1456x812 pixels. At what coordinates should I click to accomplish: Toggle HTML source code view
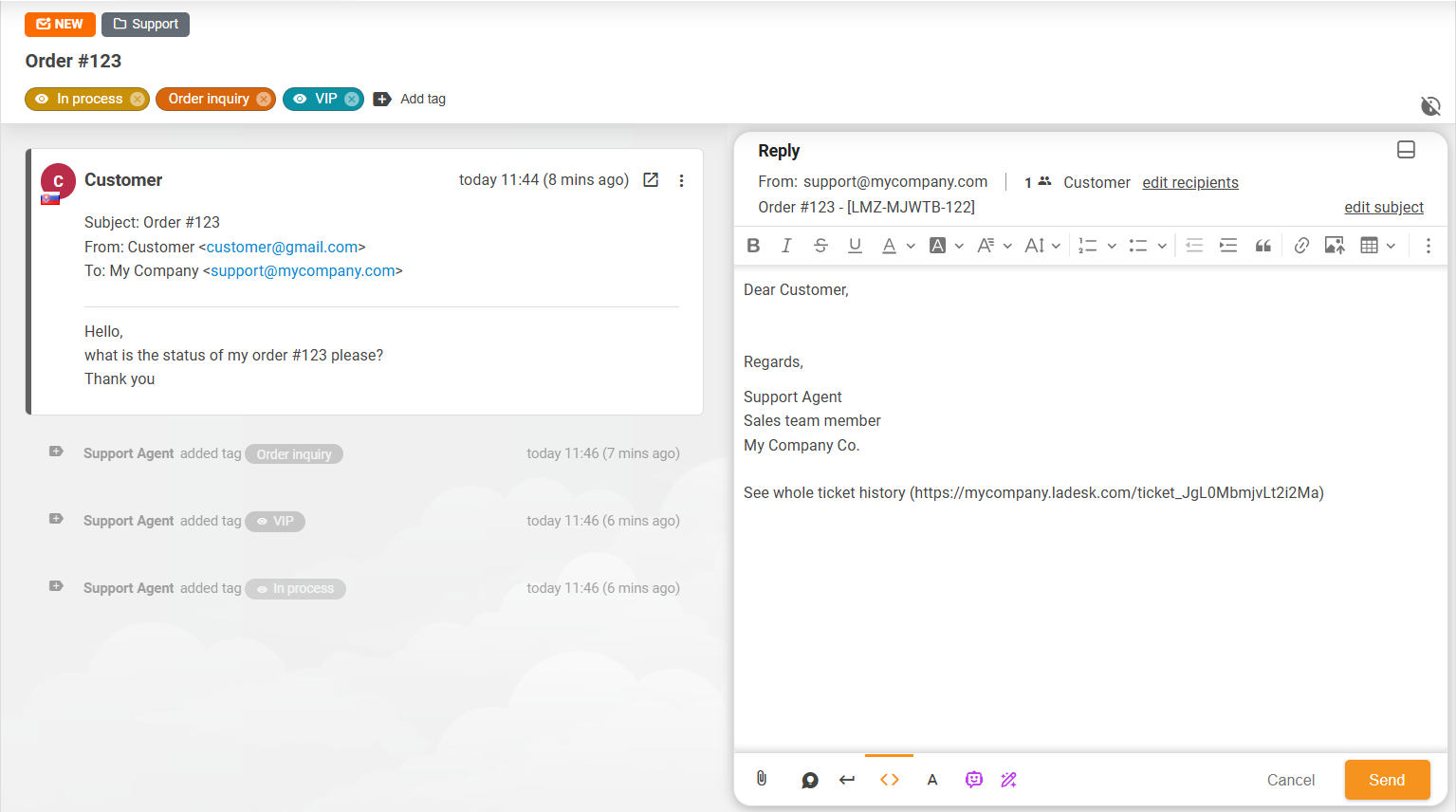[889, 779]
